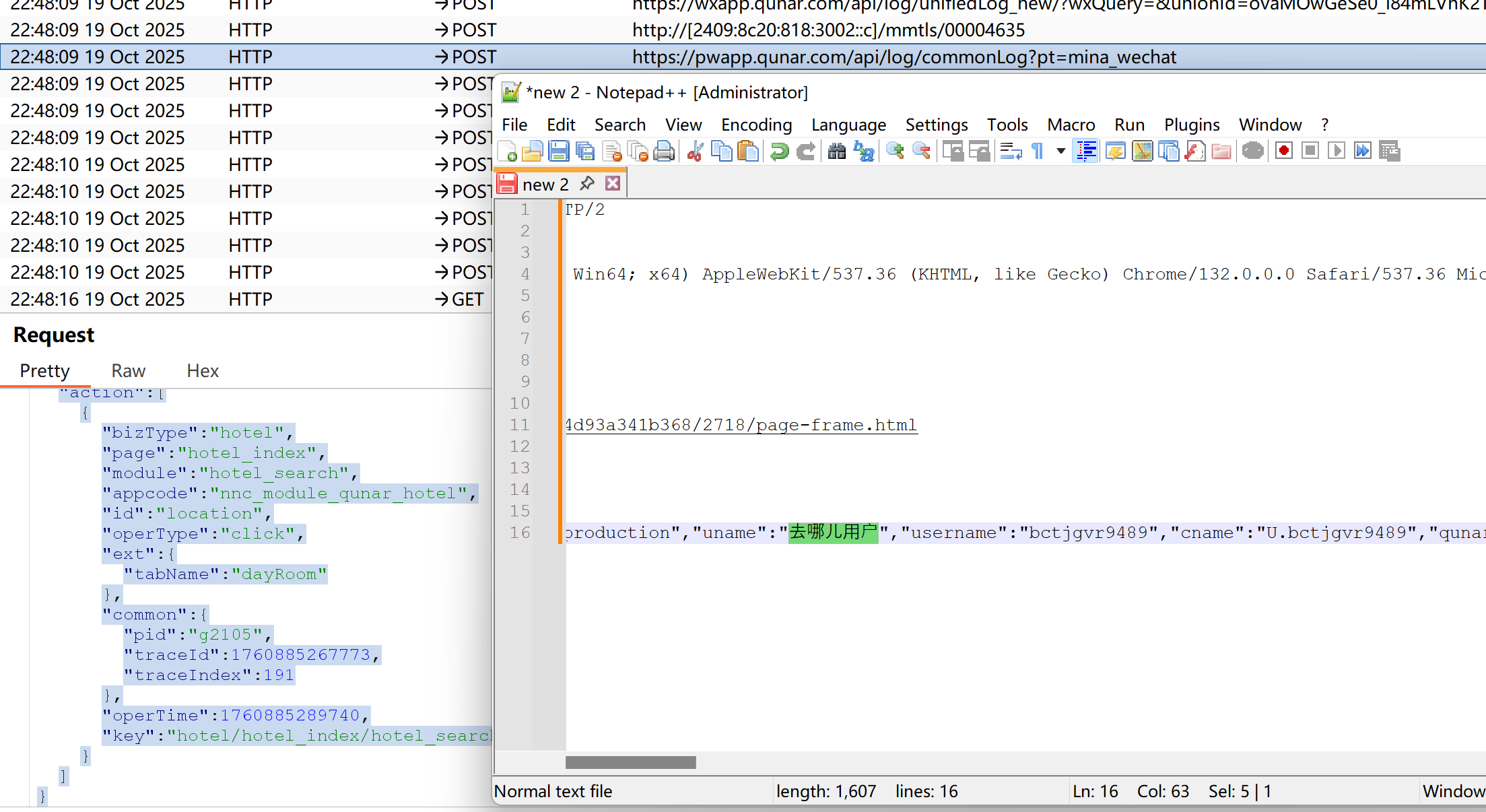Open the Encoding menu
This screenshot has height=812, width=1486.
click(756, 125)
